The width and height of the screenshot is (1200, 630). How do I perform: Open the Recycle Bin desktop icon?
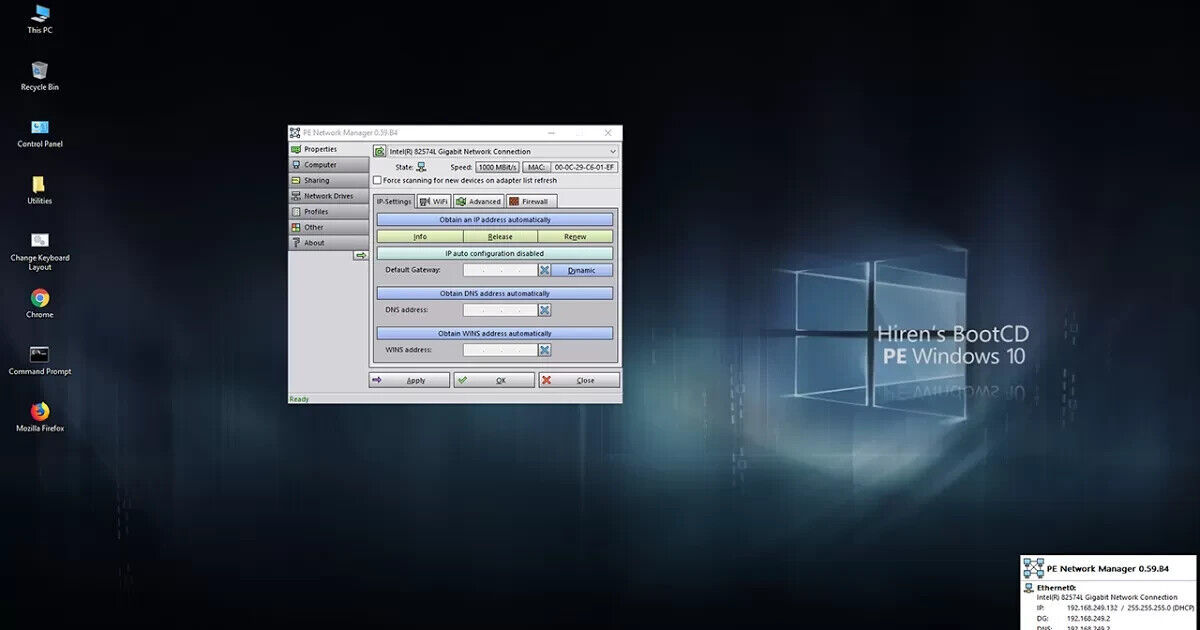40,76
